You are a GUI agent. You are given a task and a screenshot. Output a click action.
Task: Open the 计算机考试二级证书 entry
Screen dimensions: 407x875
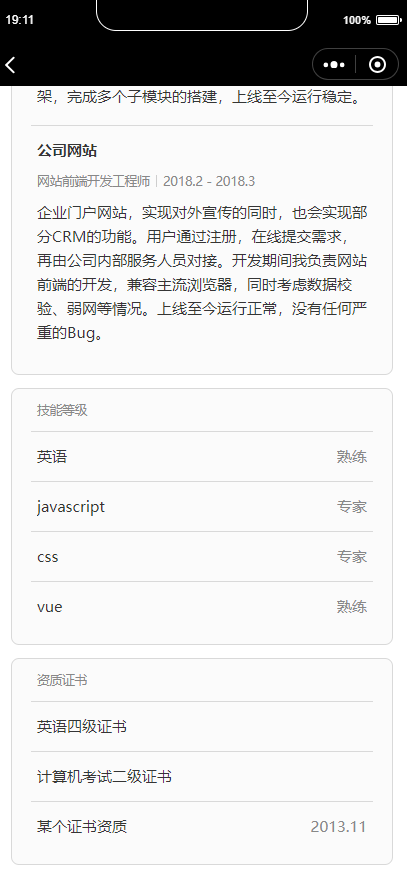(202, 777)
